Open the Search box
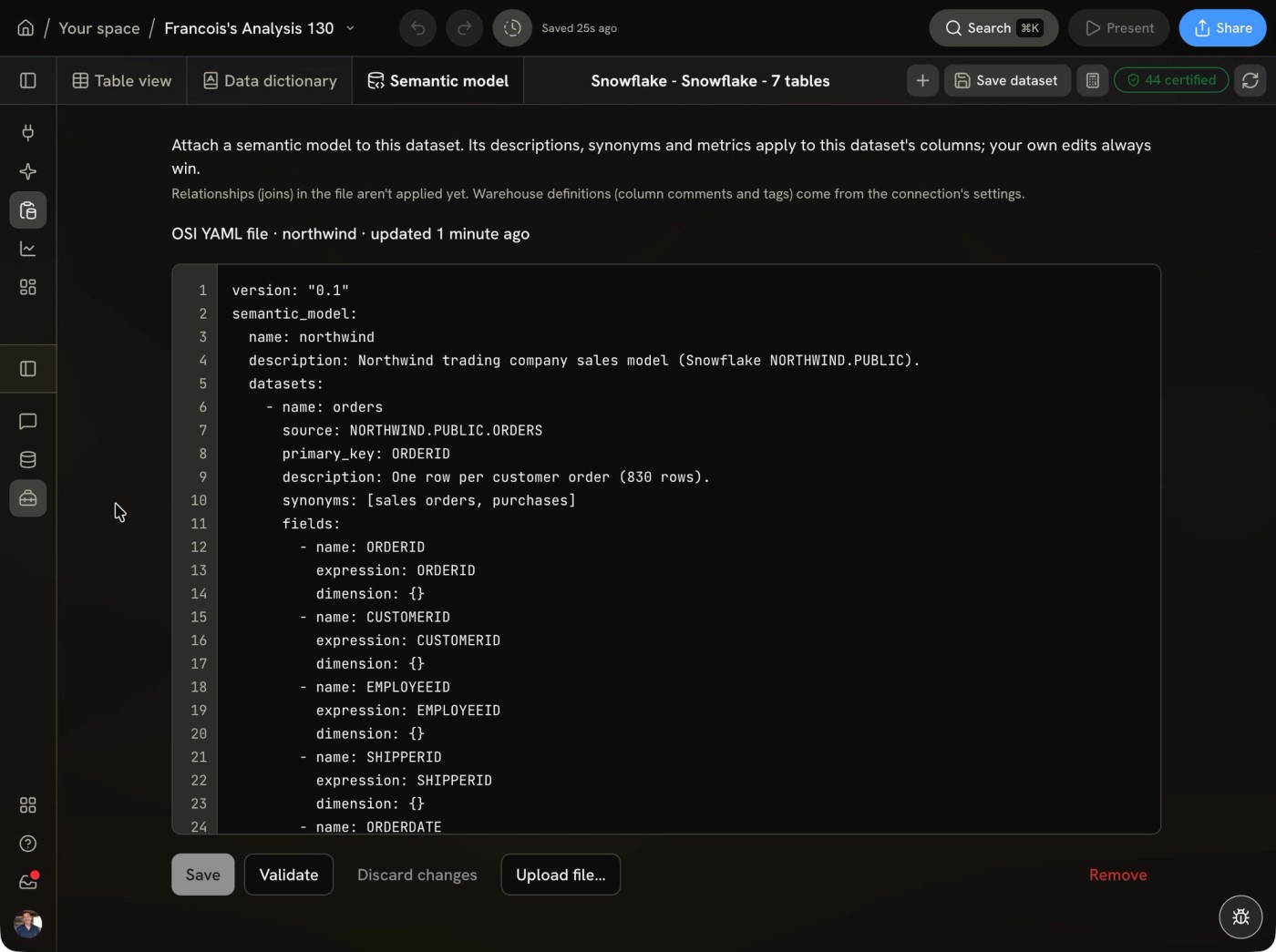Viewport: 1276px width, 952px height. pos(993,28)
